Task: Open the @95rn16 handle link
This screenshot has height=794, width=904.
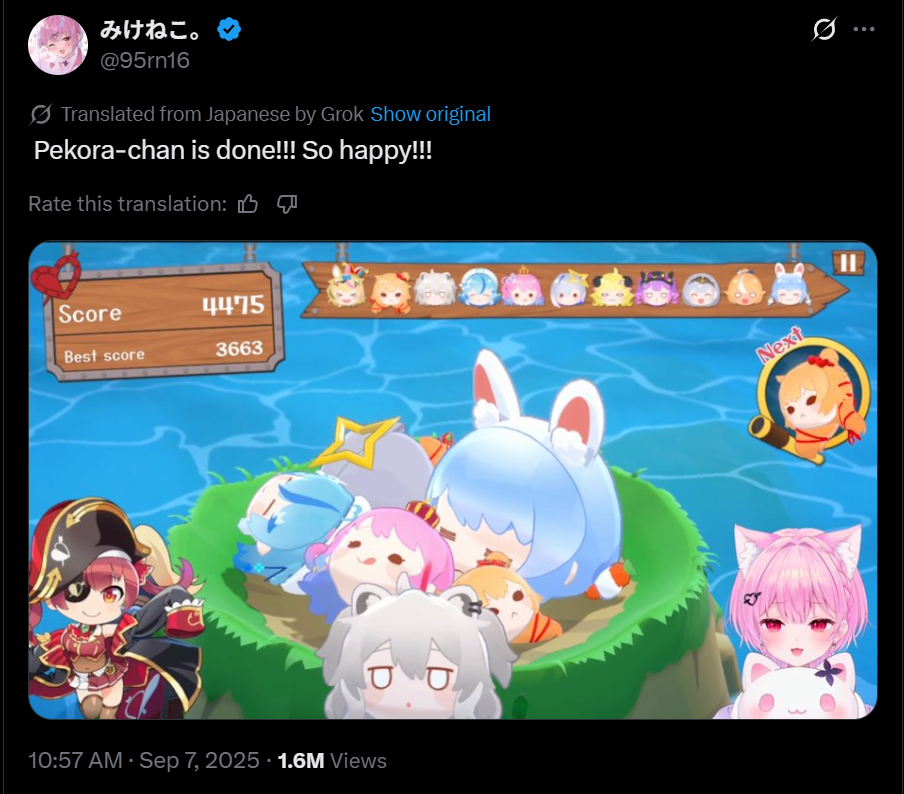Action: click(145, 60)
